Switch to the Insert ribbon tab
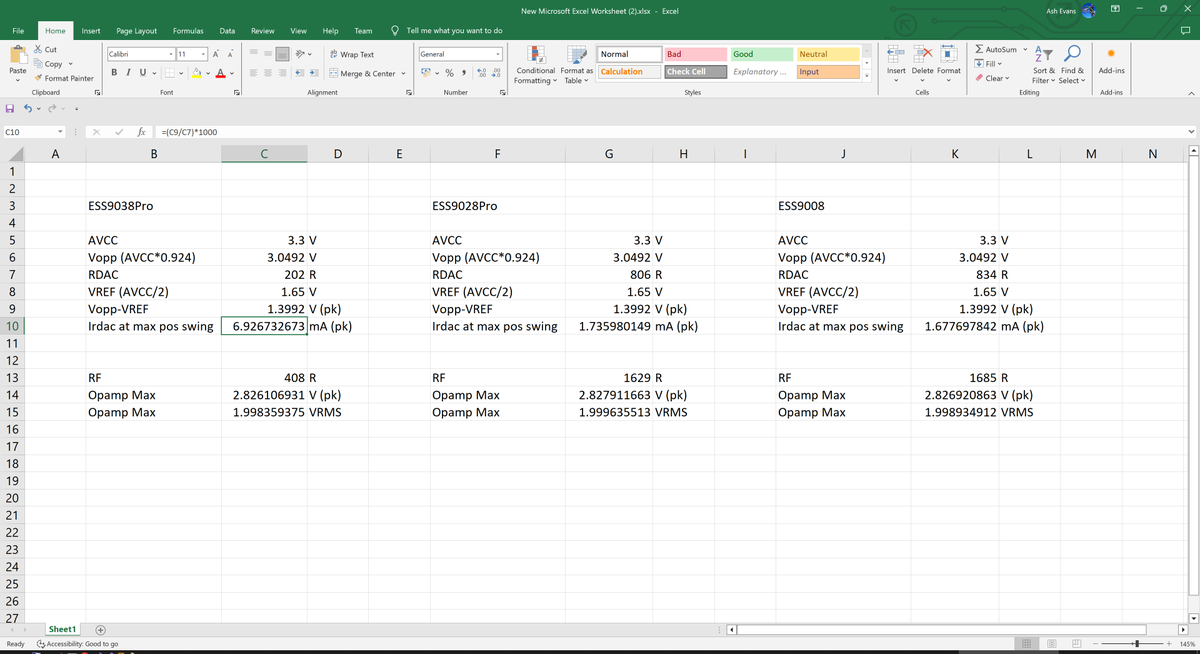The image size is (1200, 654). coord(90,31)
